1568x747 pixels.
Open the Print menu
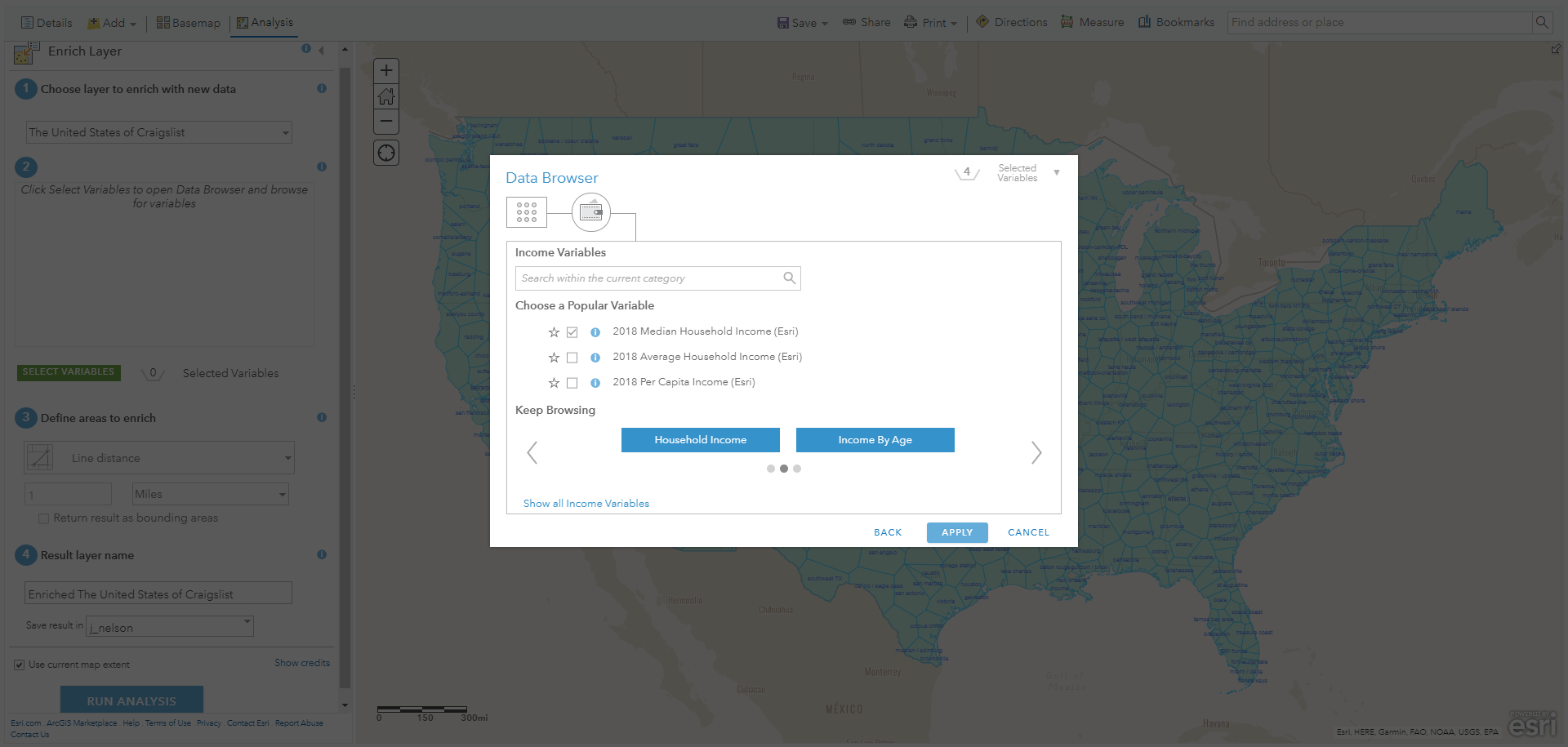931,23
